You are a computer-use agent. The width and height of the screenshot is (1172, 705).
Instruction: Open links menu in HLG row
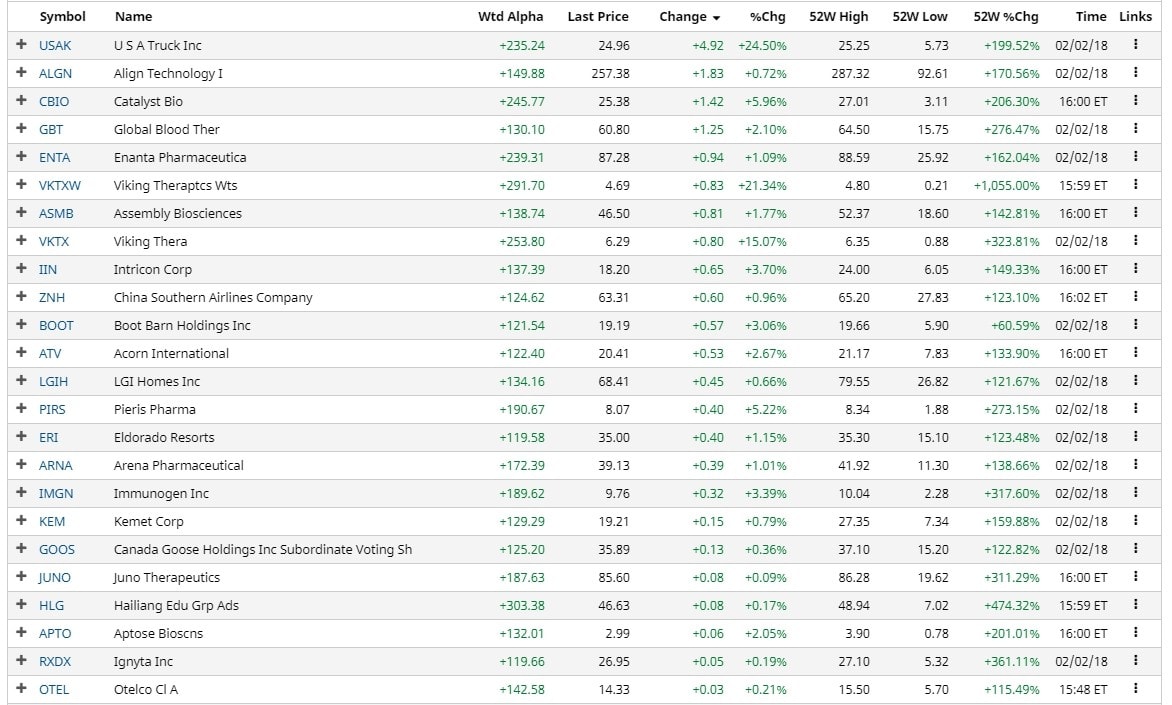click(1136, 605)
